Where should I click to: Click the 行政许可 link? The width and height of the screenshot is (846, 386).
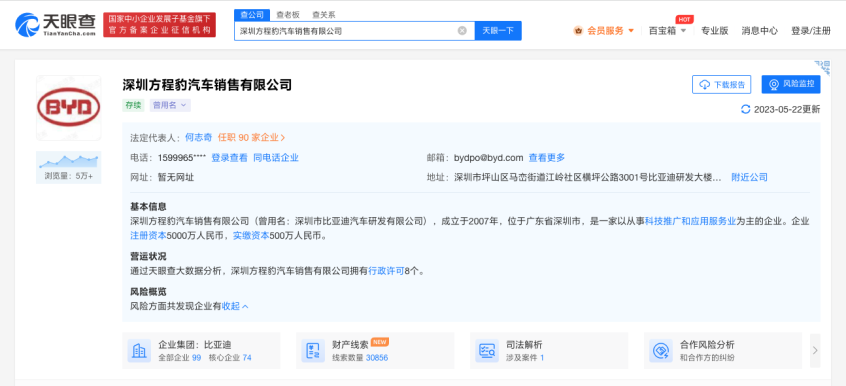(x=386, y=271)
